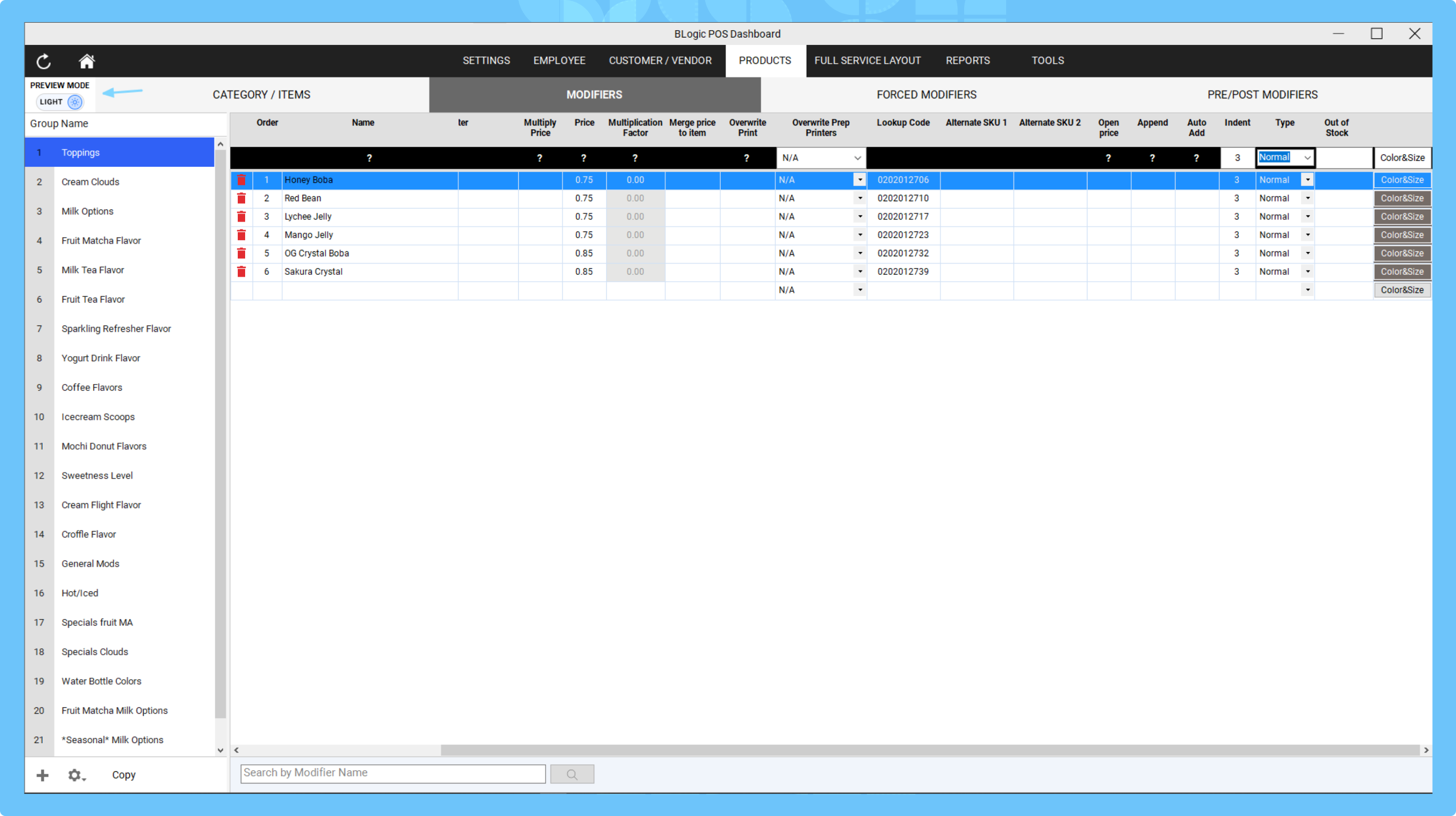Delete the Red Bean modifier
The width and height of the screenshot is (1456, 816).
point(241,198)
